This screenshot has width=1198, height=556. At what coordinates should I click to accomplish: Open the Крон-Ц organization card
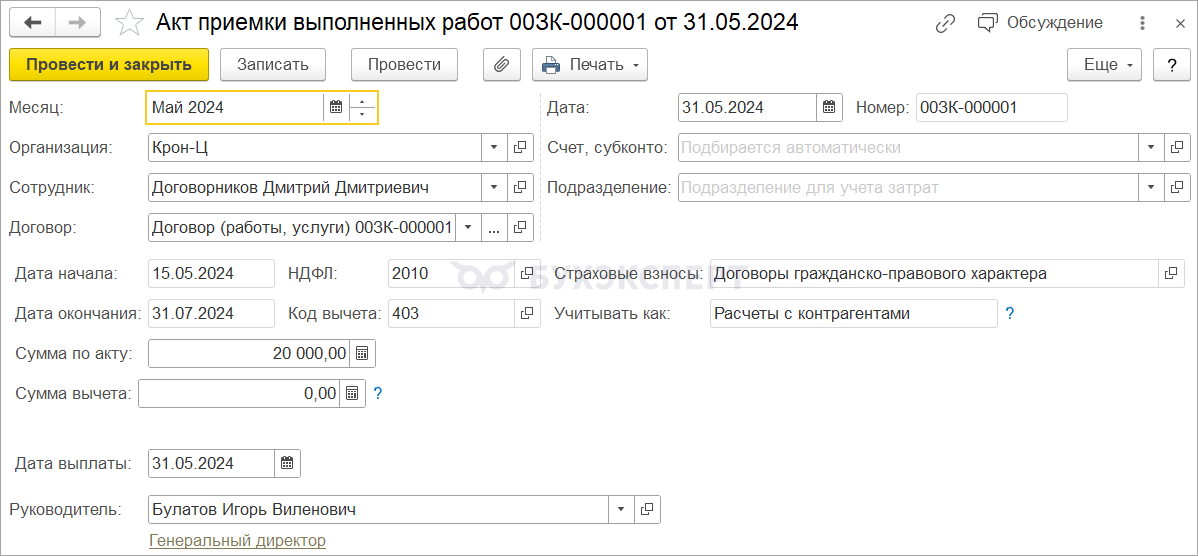(x=520, y=147)
